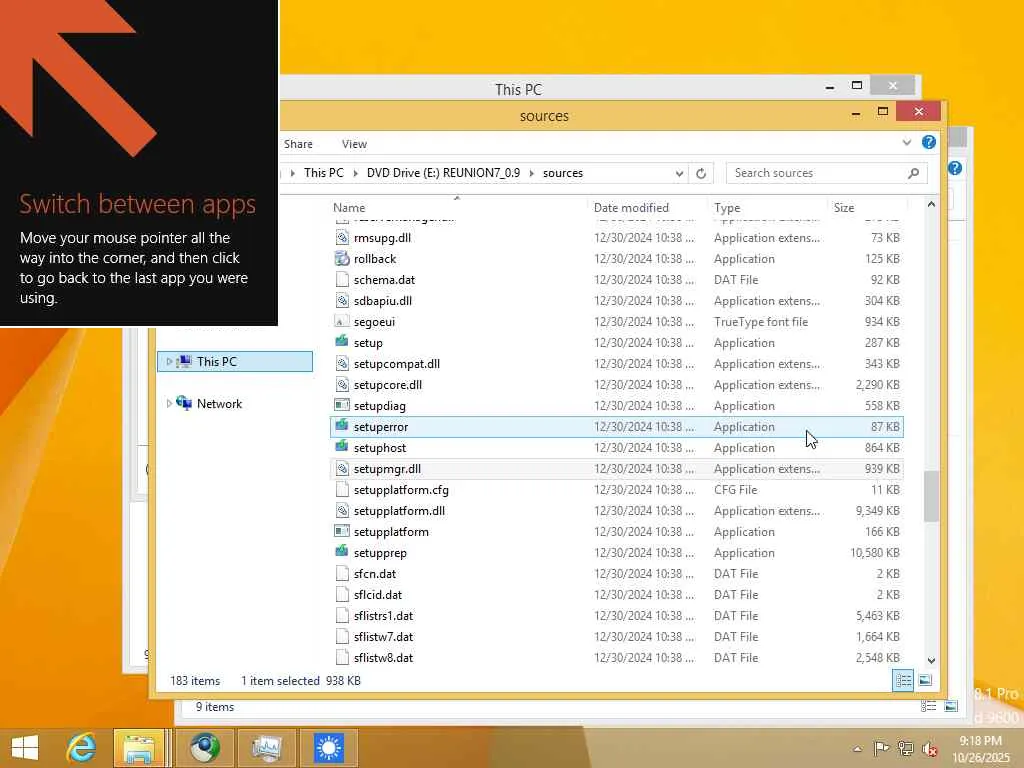Click the setupcore.dll file icon

click(342, 385)
